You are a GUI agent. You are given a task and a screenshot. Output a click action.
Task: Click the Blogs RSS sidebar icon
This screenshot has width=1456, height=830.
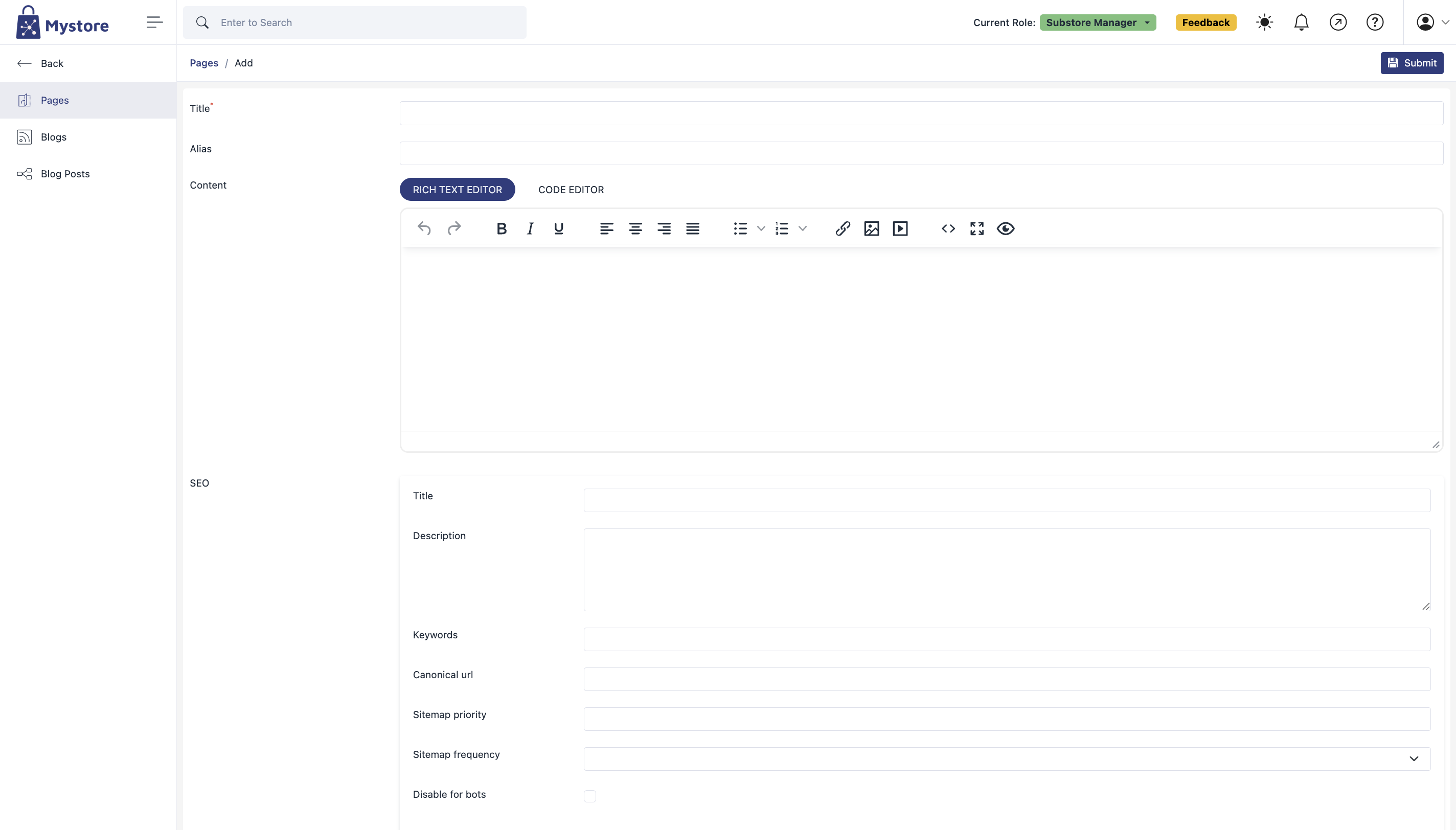coord(24,137)
